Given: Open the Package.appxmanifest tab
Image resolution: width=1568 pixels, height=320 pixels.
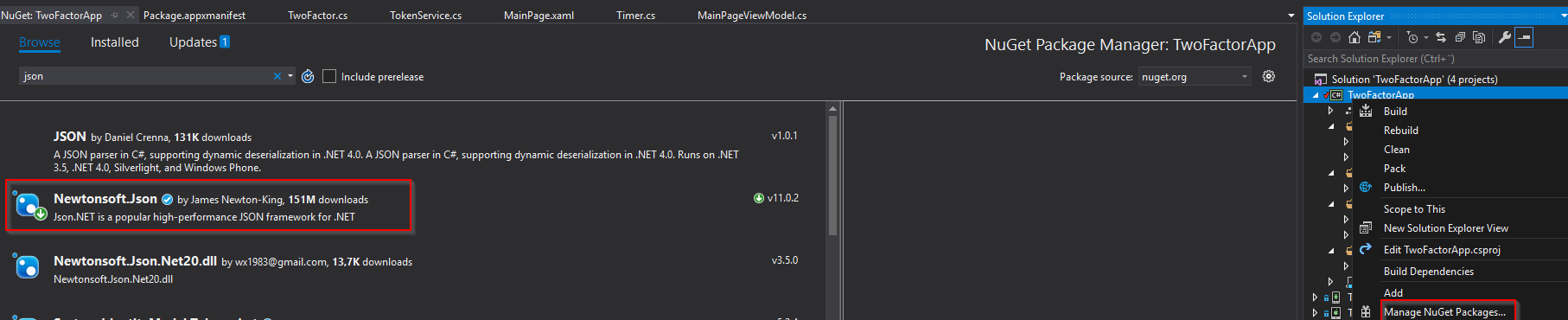Looking at the screenshot, I should [x=194, y=16].
